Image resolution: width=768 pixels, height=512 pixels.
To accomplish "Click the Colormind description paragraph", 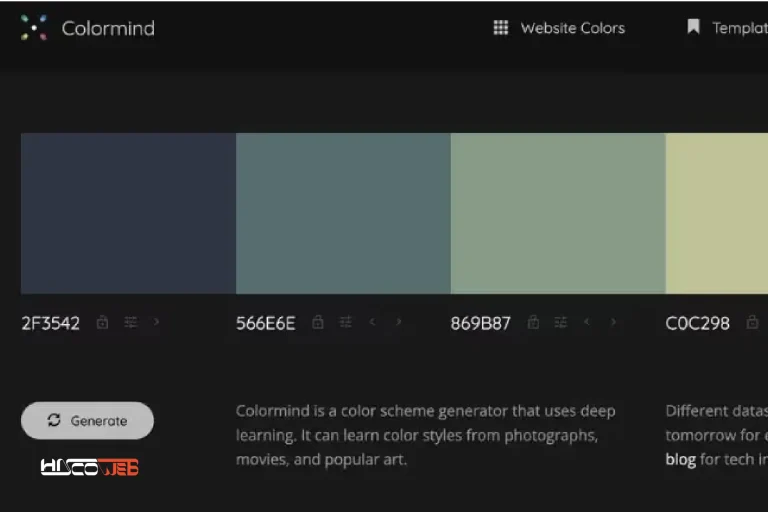I will 425,435.
